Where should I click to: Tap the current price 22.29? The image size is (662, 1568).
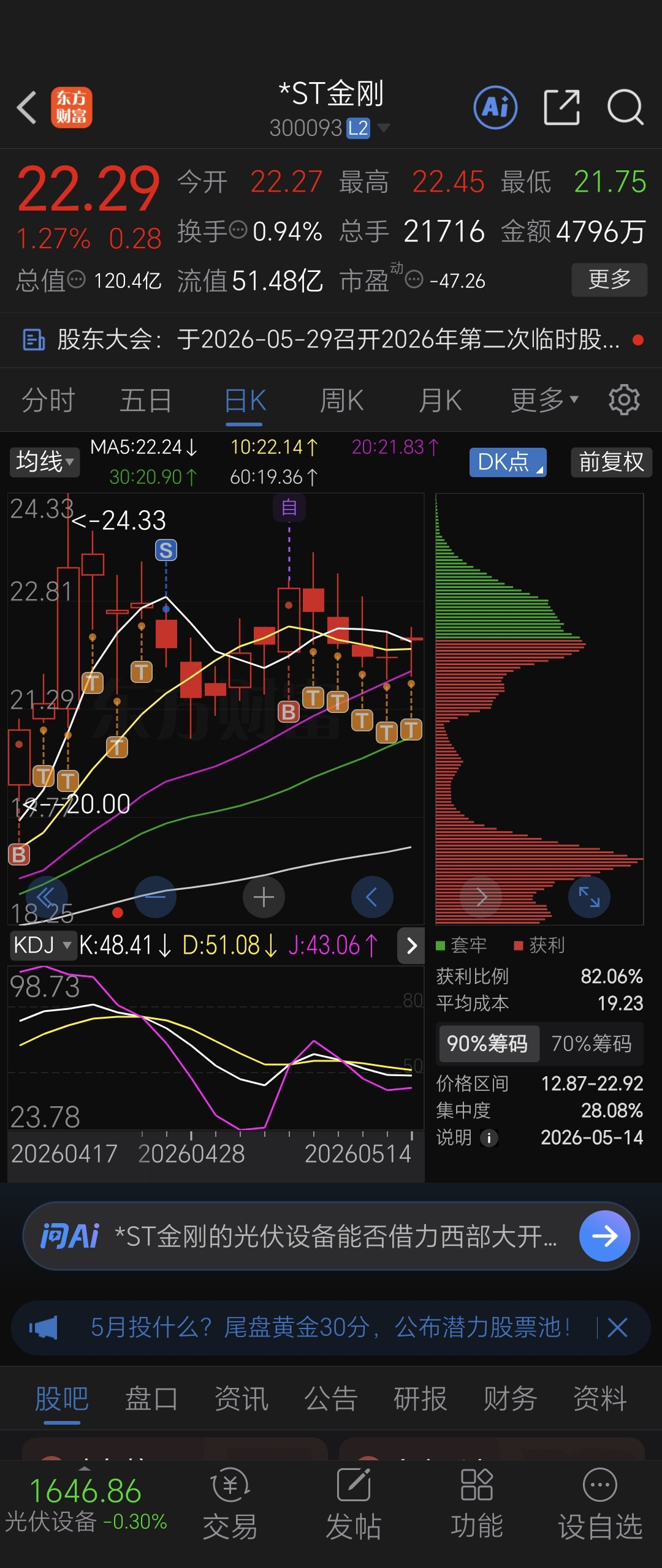click(x=89, y=189)
